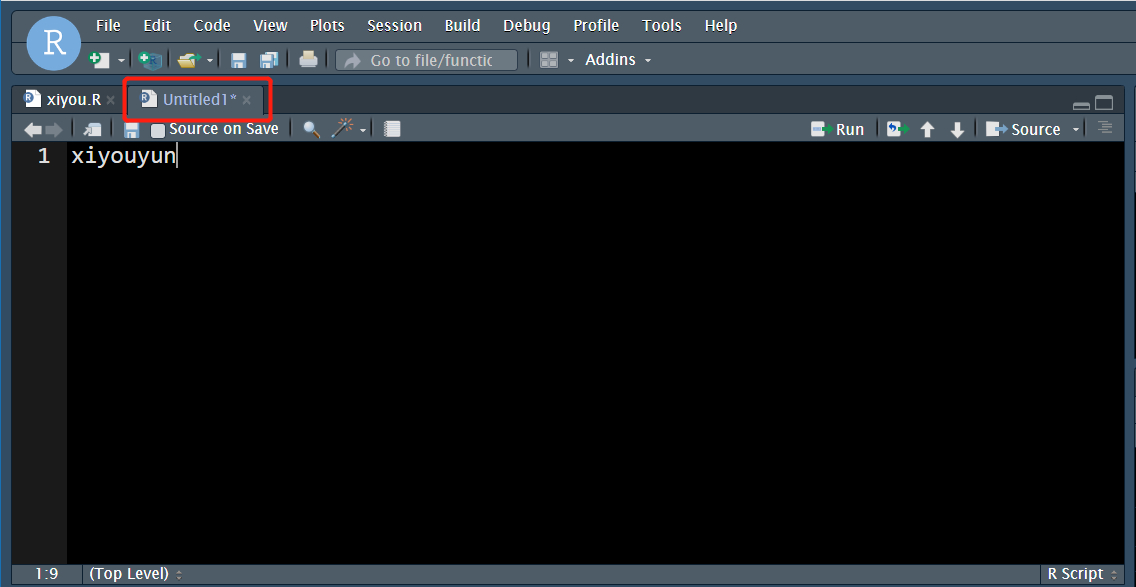
Task: Expand the Addins dropdown
Action: [617, 60]
